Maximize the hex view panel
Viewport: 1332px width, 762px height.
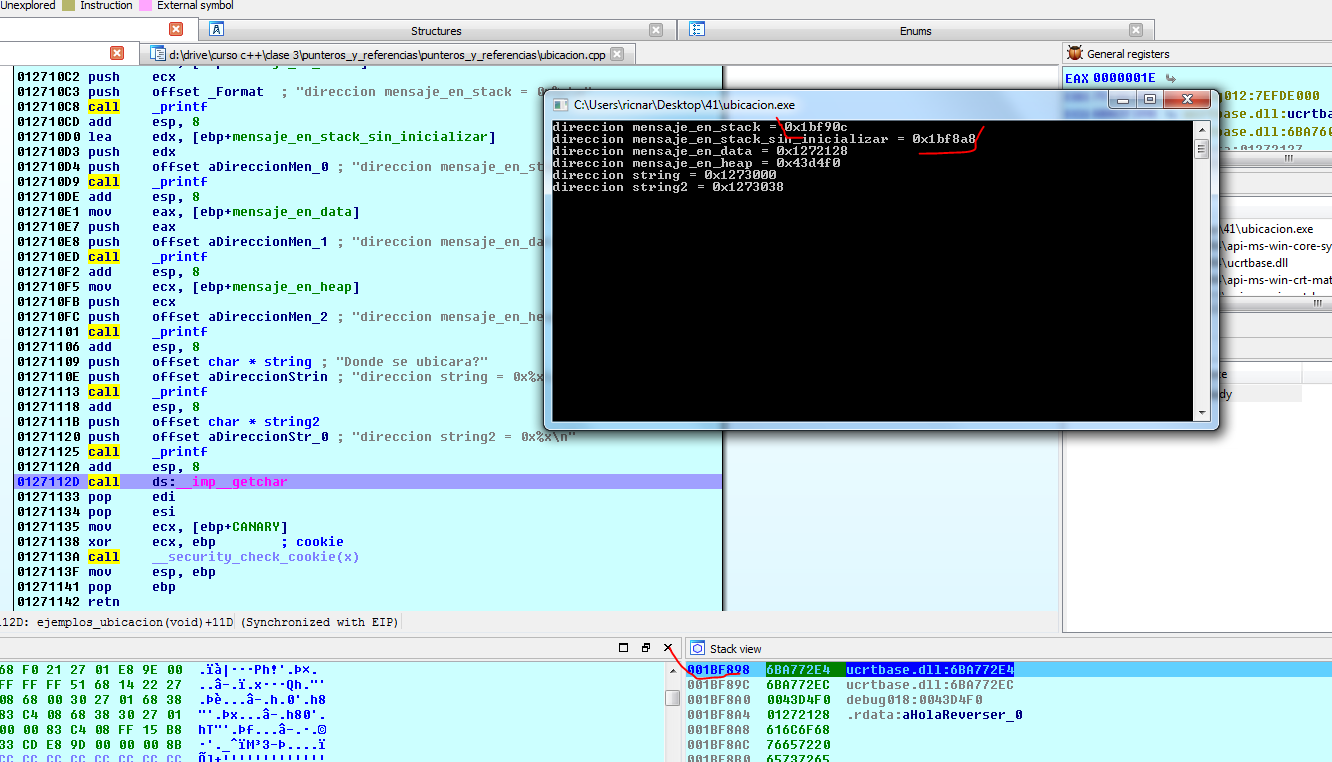(x=623, y=648)
